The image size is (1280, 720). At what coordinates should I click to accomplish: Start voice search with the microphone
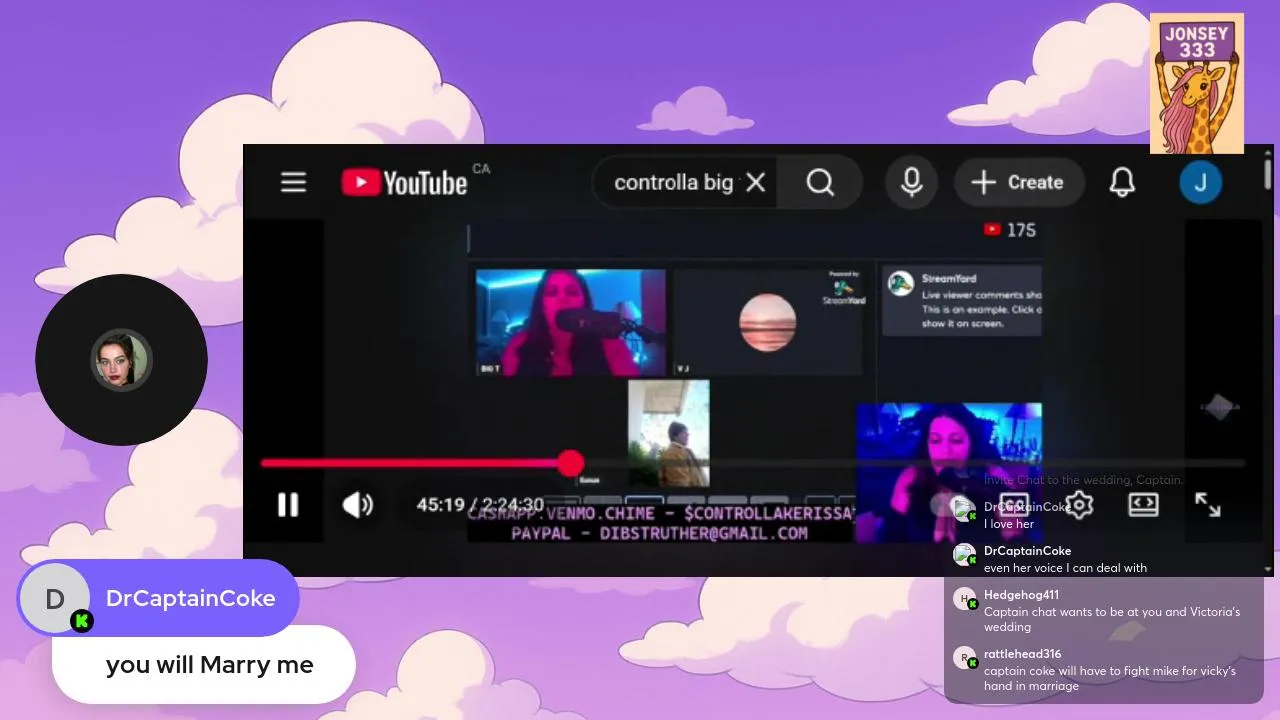pyautogui.click(x=911, y=182)
